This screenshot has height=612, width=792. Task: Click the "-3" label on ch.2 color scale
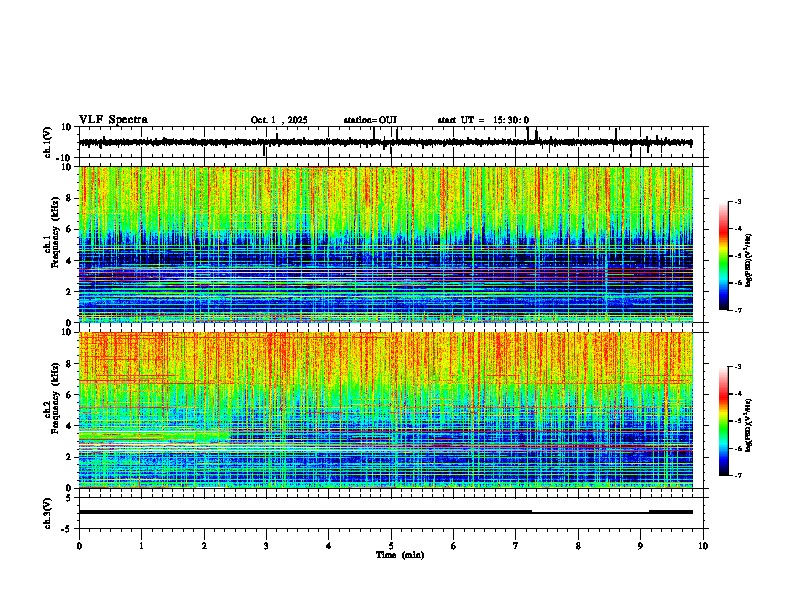pos(737,367)
